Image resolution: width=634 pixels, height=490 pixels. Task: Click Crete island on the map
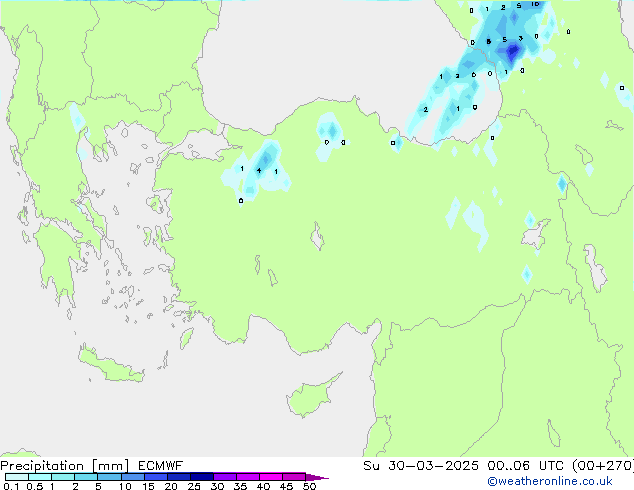(110, 365)
